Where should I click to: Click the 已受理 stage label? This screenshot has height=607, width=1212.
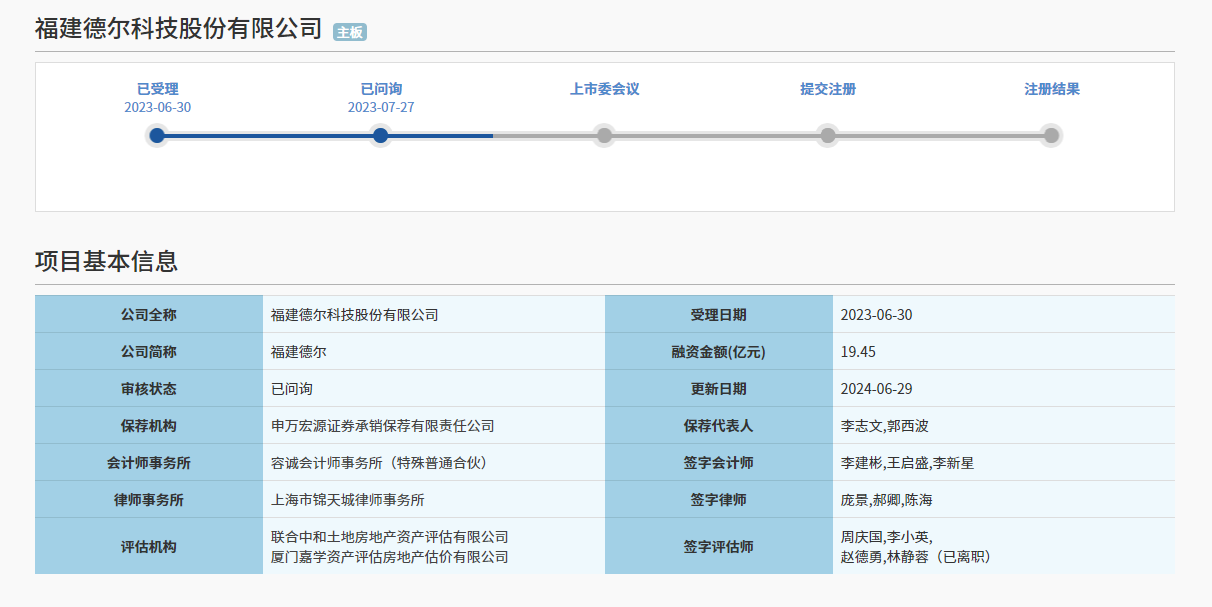[x=157, y=89]
